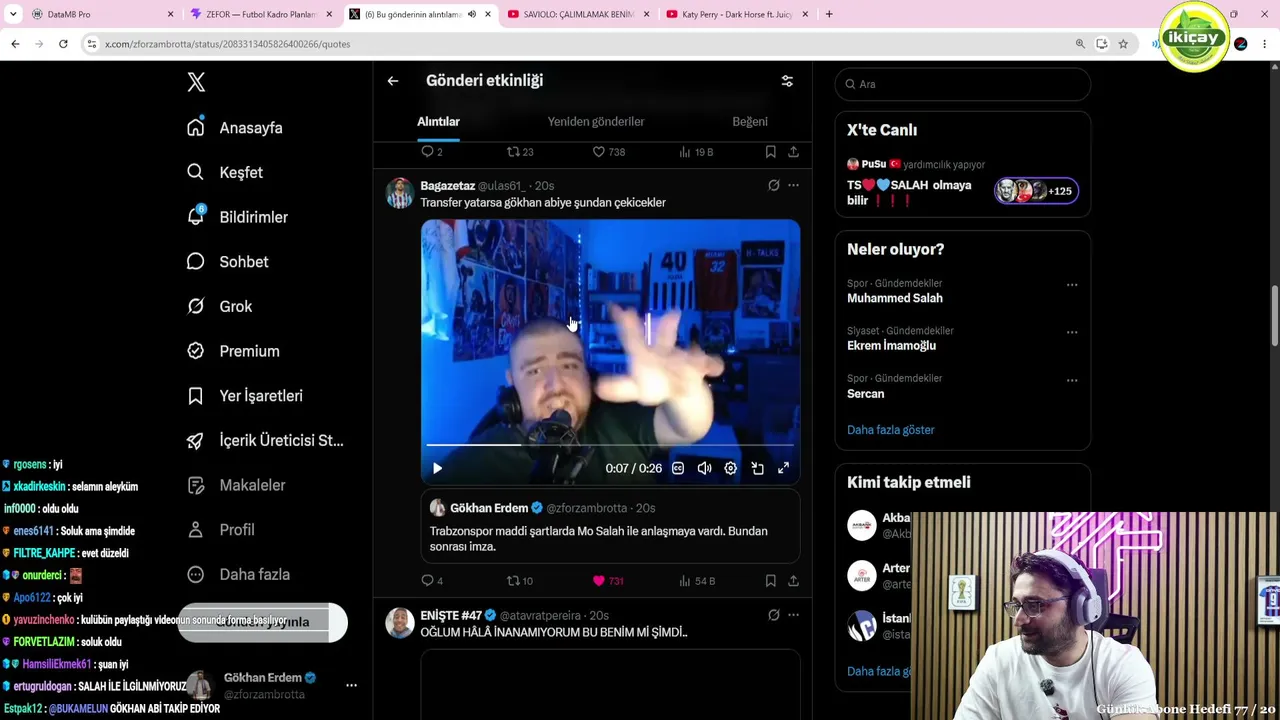Viewport: 1280px width, 720px height.
Task: Ask Grok about the ENİŞTE #47 post
Action: (774, 615)
